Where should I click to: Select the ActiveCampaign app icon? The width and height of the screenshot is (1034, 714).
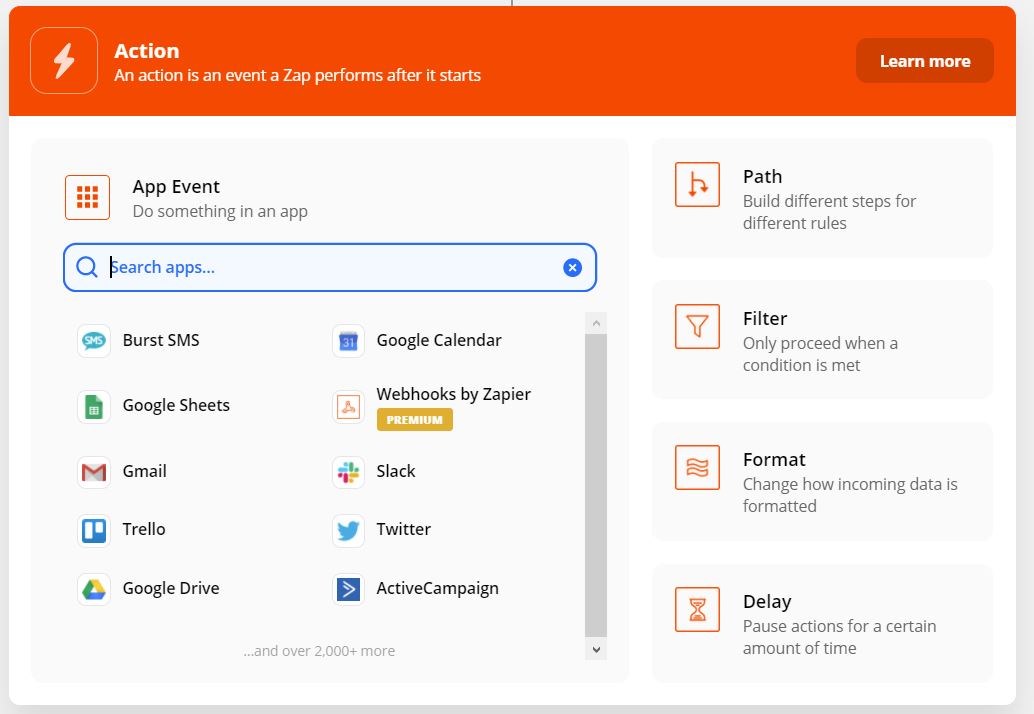(348, 589)
